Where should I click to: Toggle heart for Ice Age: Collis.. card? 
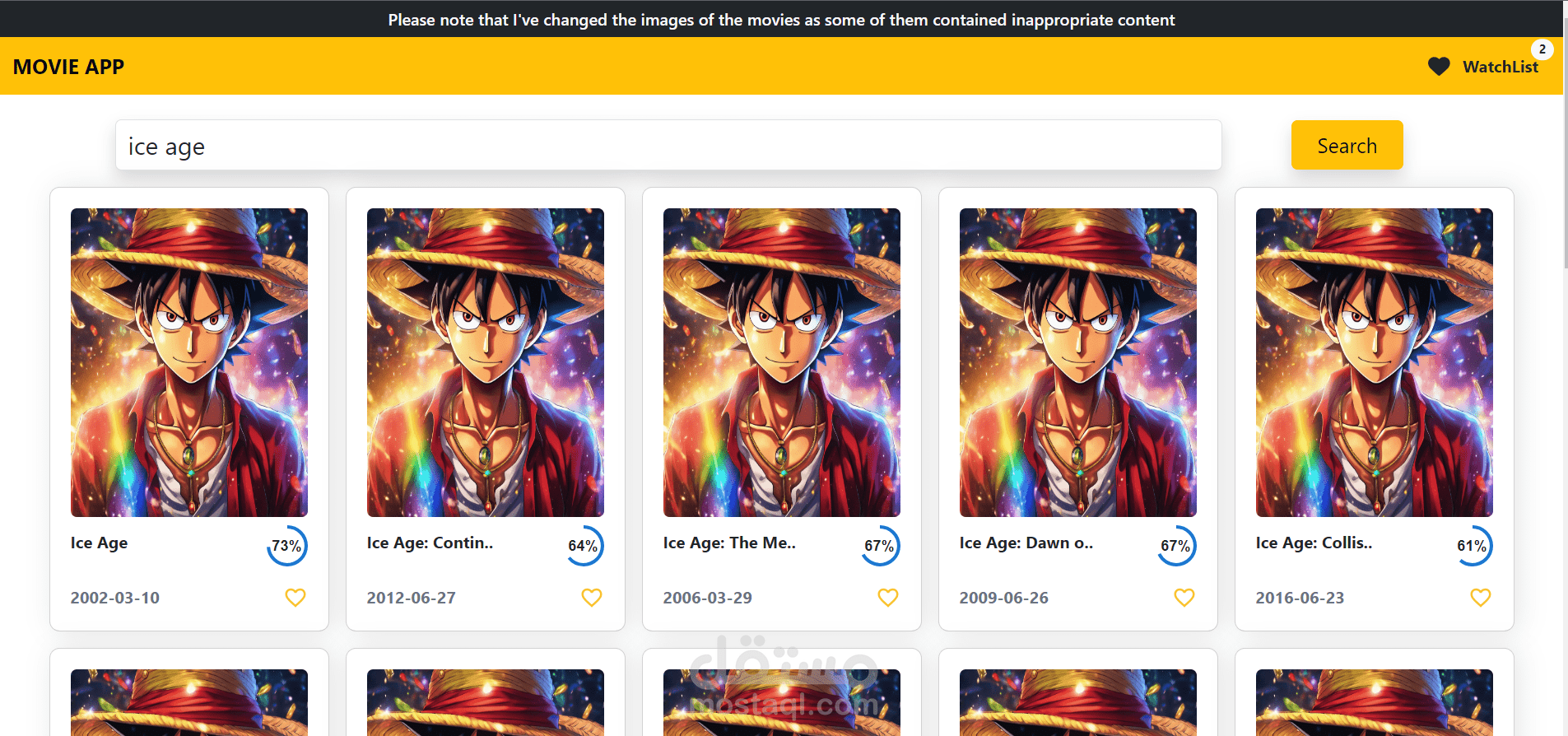pyautogui.click(x=1481, y=598)
